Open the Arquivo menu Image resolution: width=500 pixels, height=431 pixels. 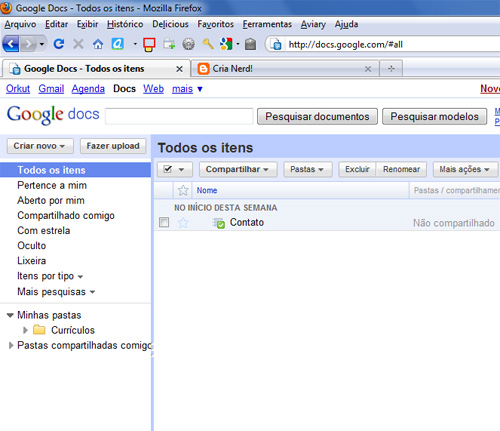20,24
